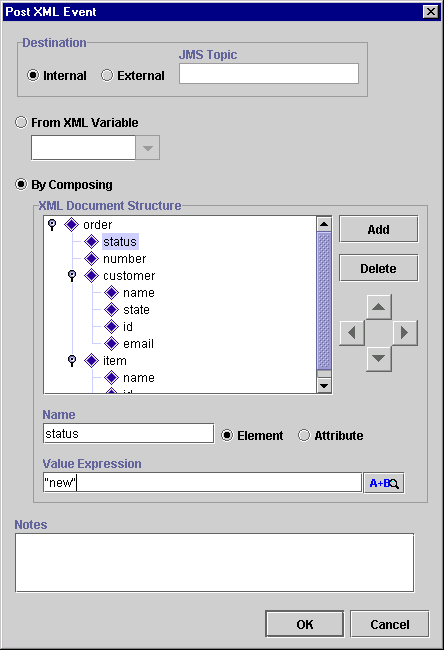Screen dimensions: 444x650
Task: Select the name node under item
Action: click(138, 378)
